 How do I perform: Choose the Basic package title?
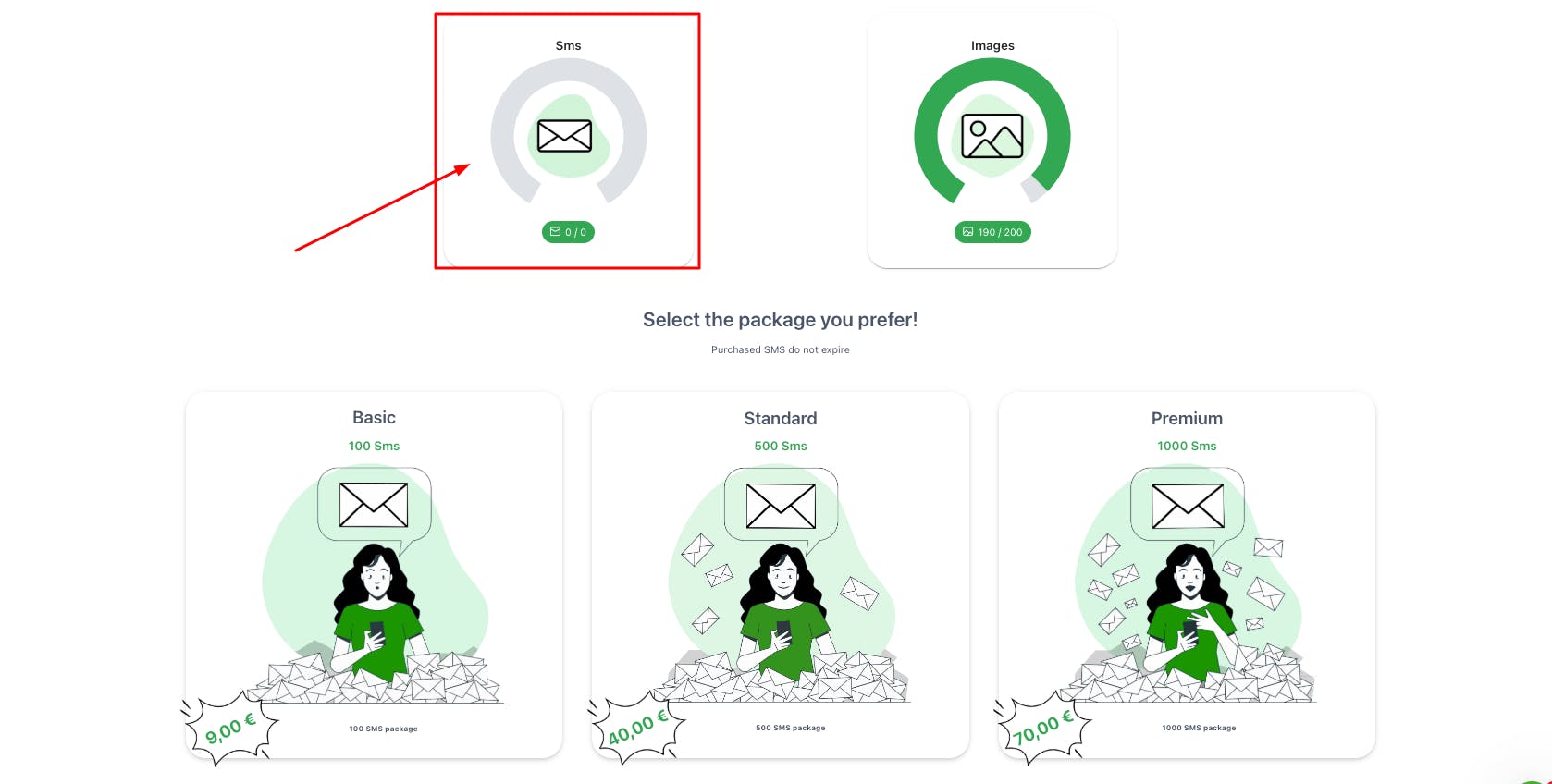[374, 418]
